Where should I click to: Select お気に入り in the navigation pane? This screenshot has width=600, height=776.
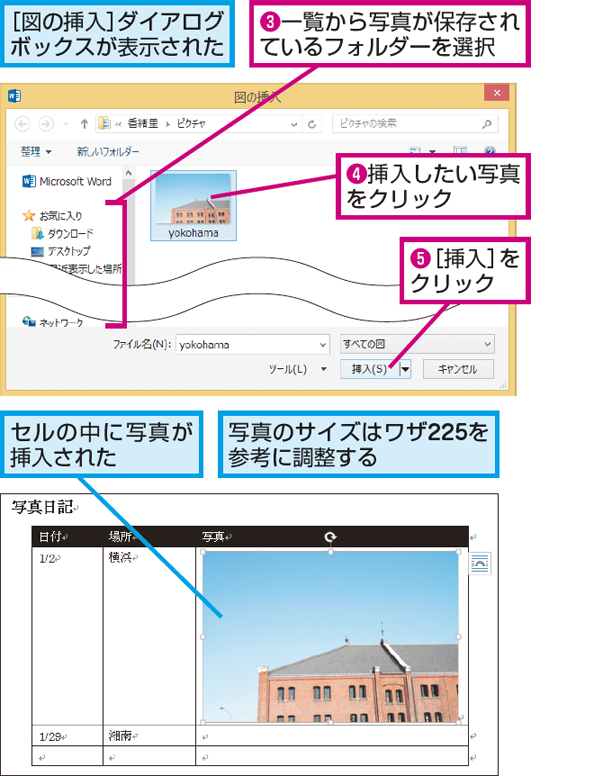coord(52,216)
